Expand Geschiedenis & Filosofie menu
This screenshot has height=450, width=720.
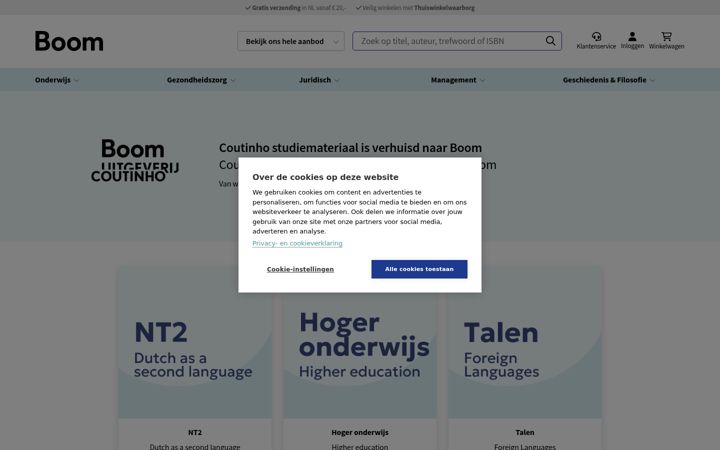pyautogui.click(x=608, y=80)
